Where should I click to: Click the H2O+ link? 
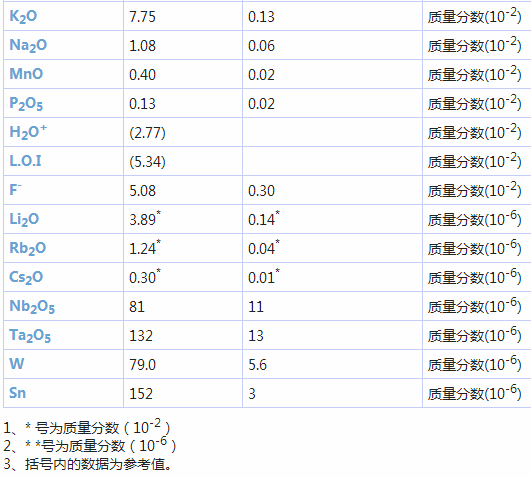pos(28,132)
